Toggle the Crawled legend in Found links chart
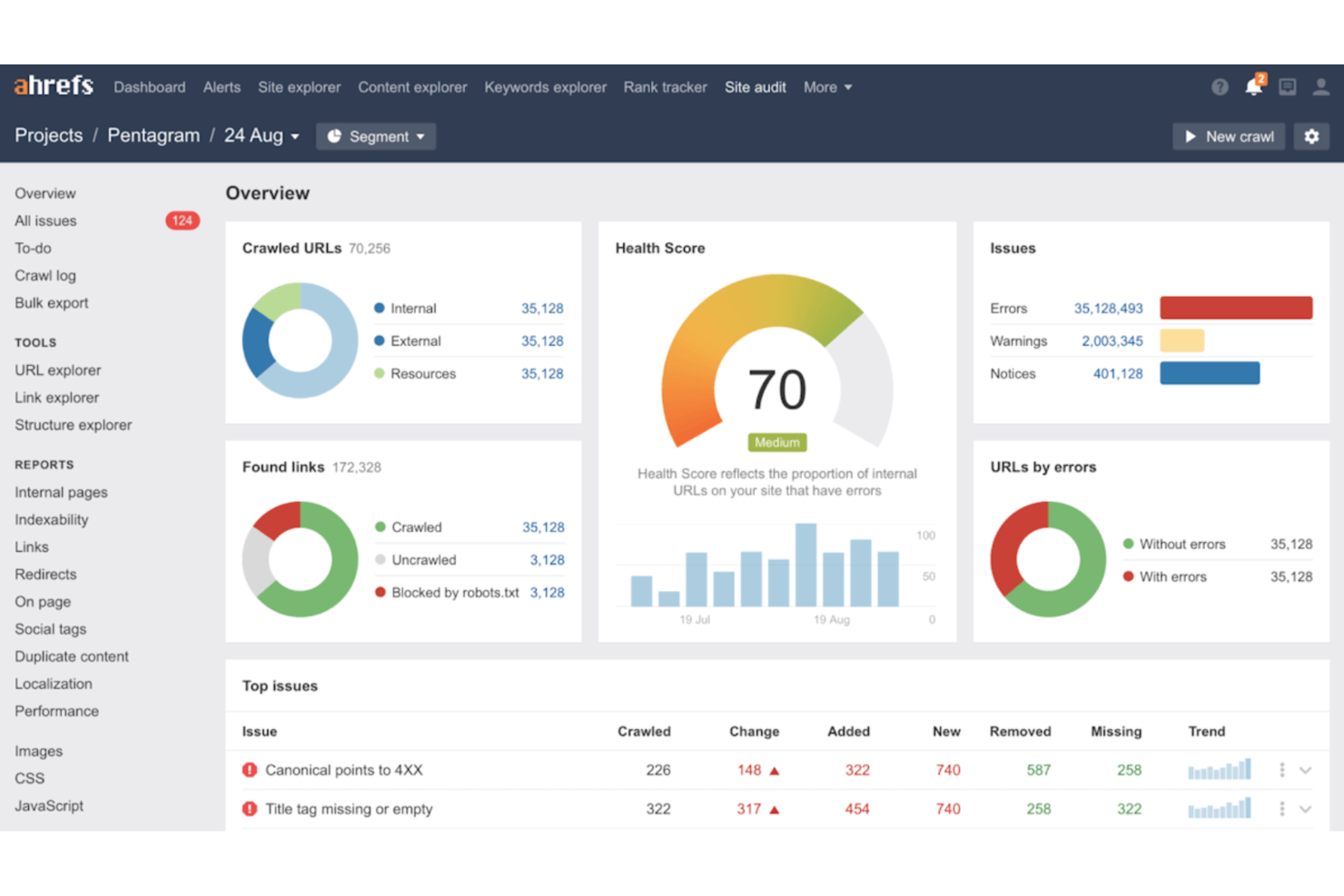This screenshot has width=1344, height=896. (x=418, y=527)
